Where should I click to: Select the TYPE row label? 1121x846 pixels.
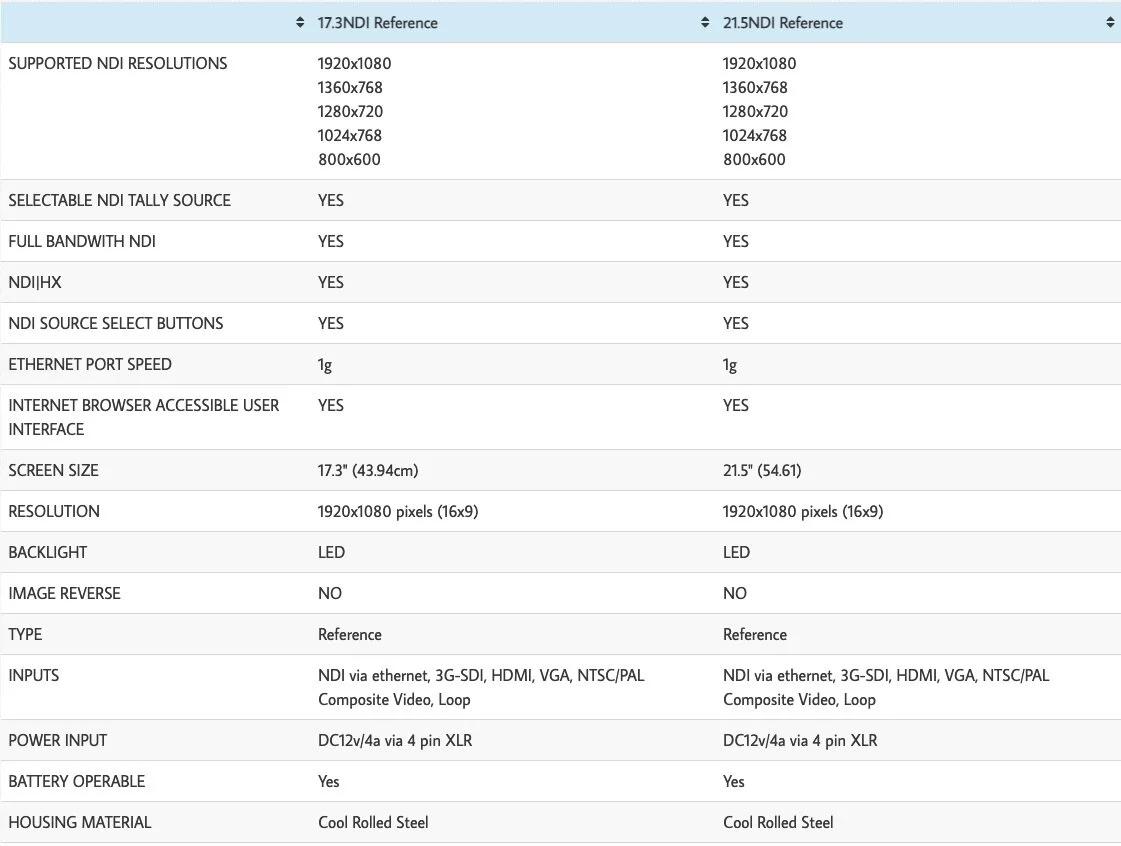(25, 634)
